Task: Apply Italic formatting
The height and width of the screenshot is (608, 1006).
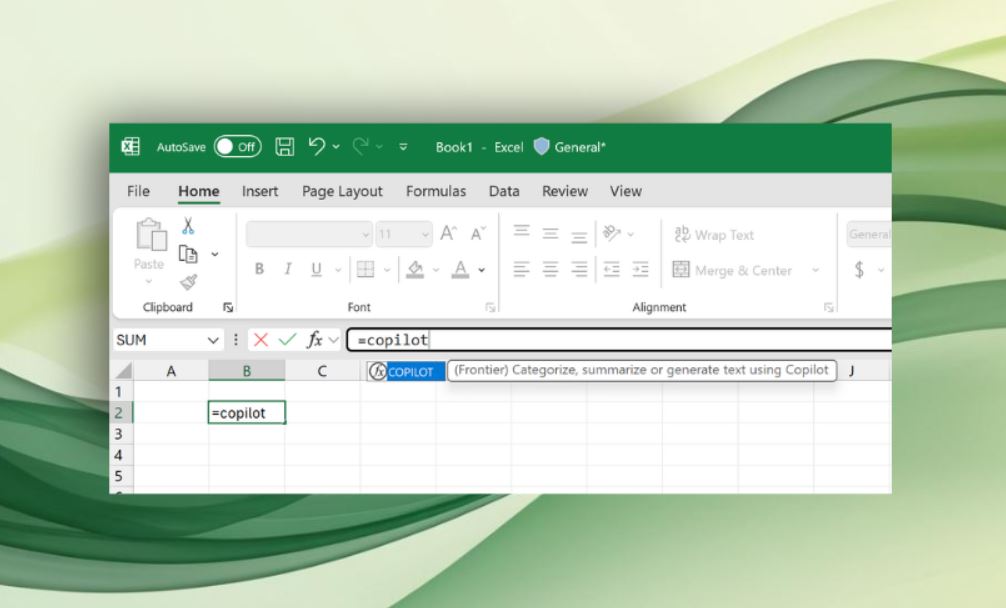Action: click(x=286, y=268)
